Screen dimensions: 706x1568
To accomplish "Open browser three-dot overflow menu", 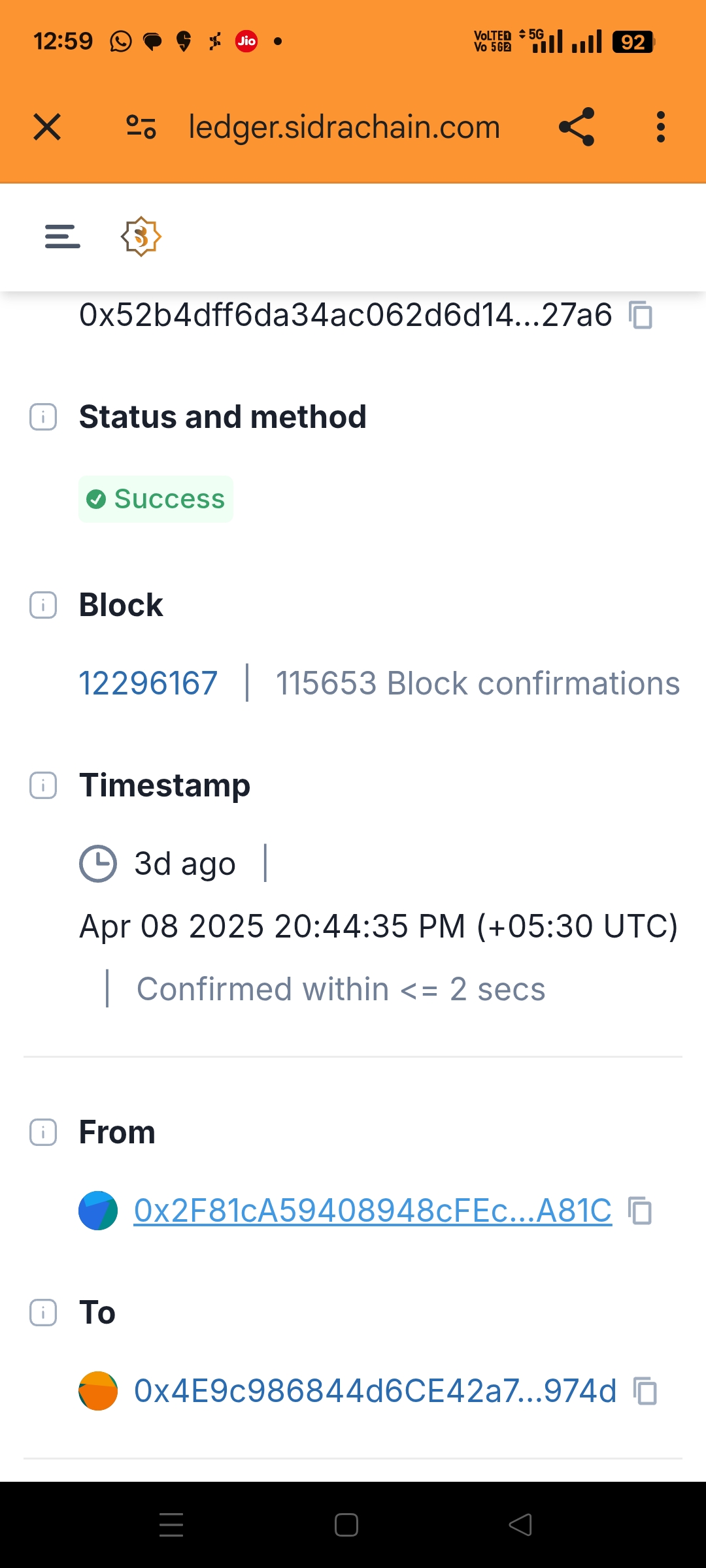I will (x=661, y=127).
